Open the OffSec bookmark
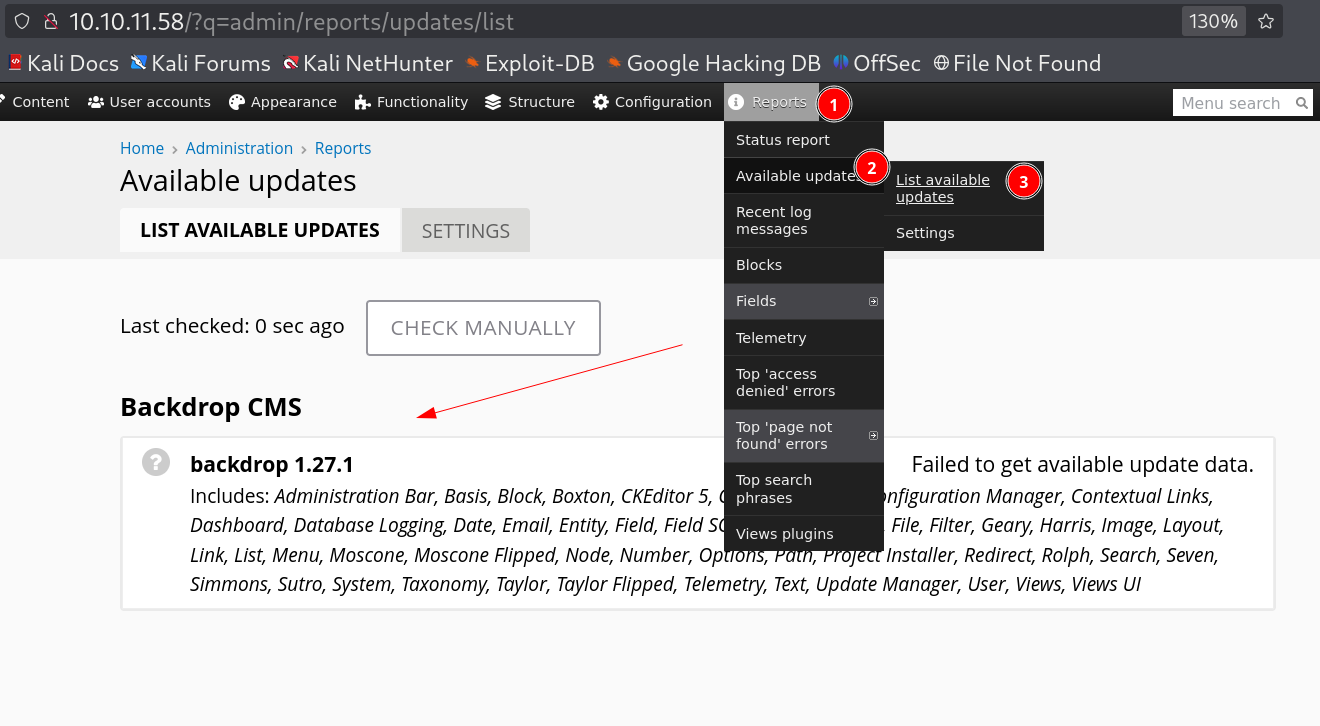Image resolution: width=1320 pixels, height=726 pixels. [x=876, y=63]
